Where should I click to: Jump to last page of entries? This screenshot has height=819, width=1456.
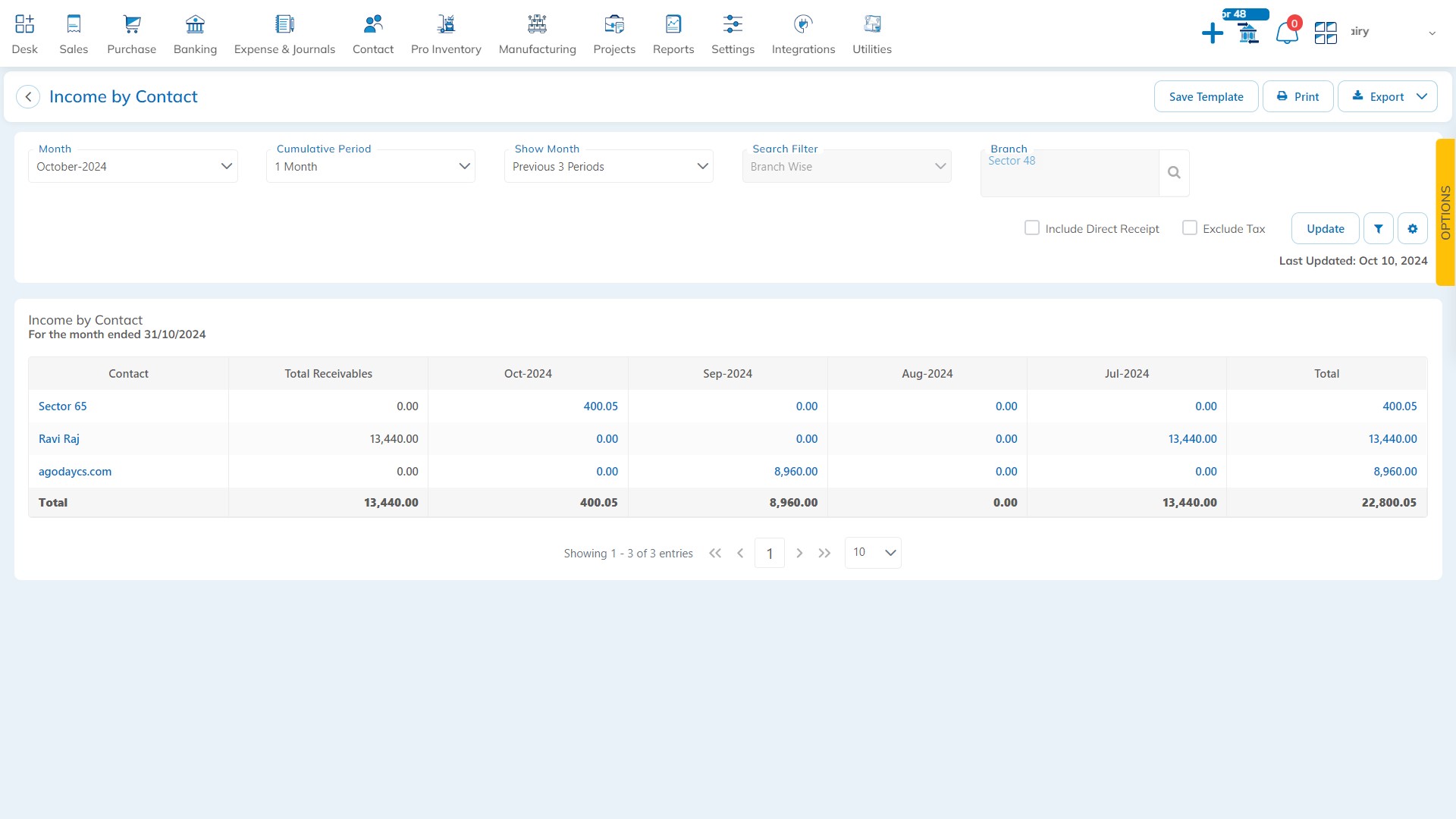(x=825, y=554)
